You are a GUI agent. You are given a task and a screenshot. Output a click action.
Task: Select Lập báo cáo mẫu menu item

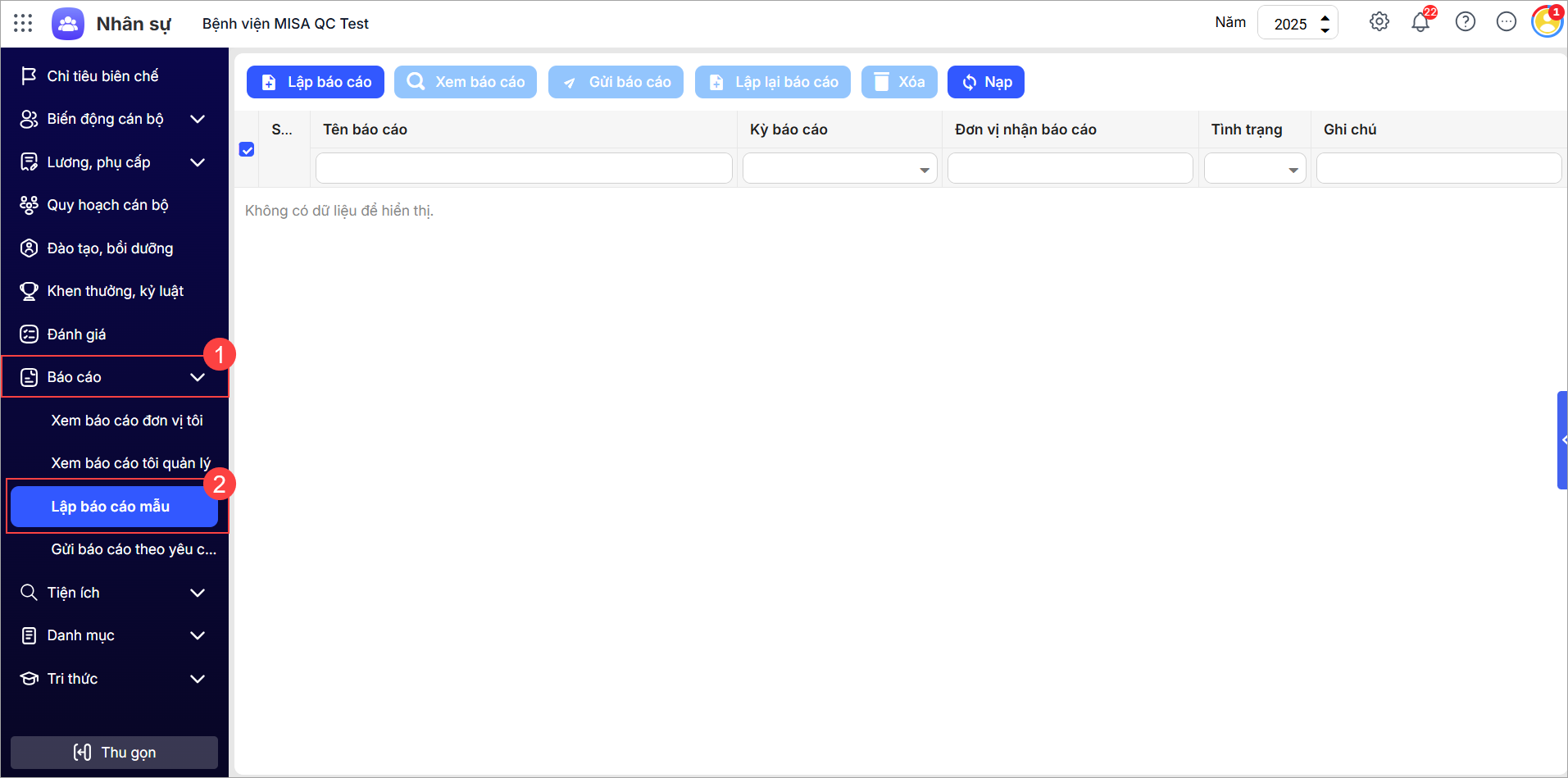[x=114, y=507]
